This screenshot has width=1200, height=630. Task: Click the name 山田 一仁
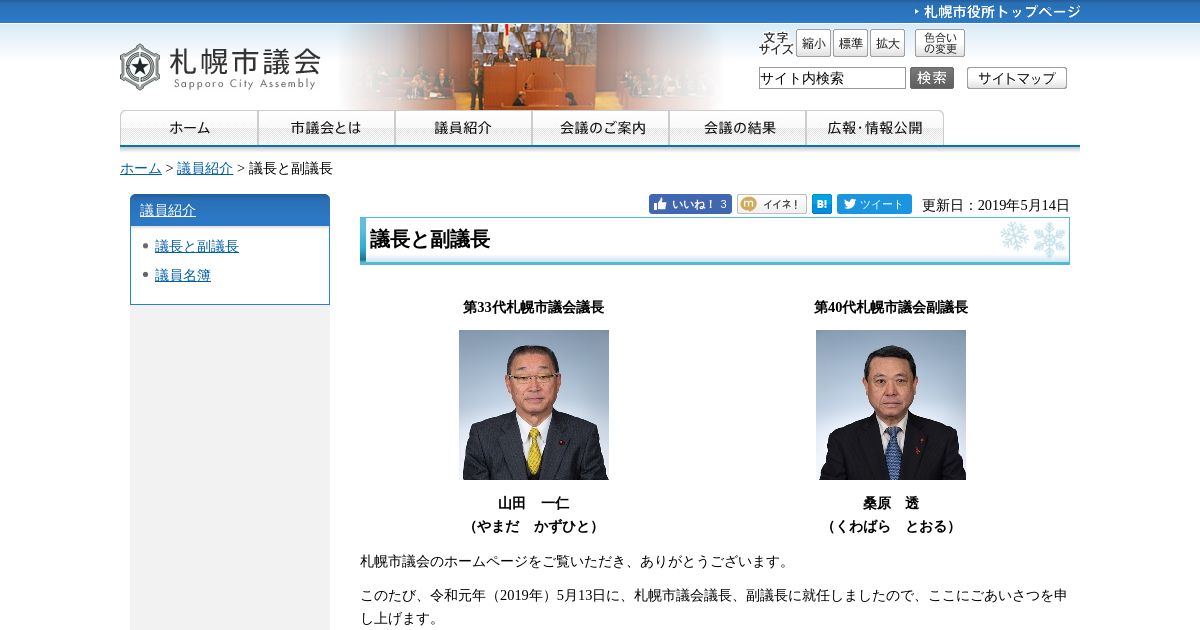click(534, 503)
